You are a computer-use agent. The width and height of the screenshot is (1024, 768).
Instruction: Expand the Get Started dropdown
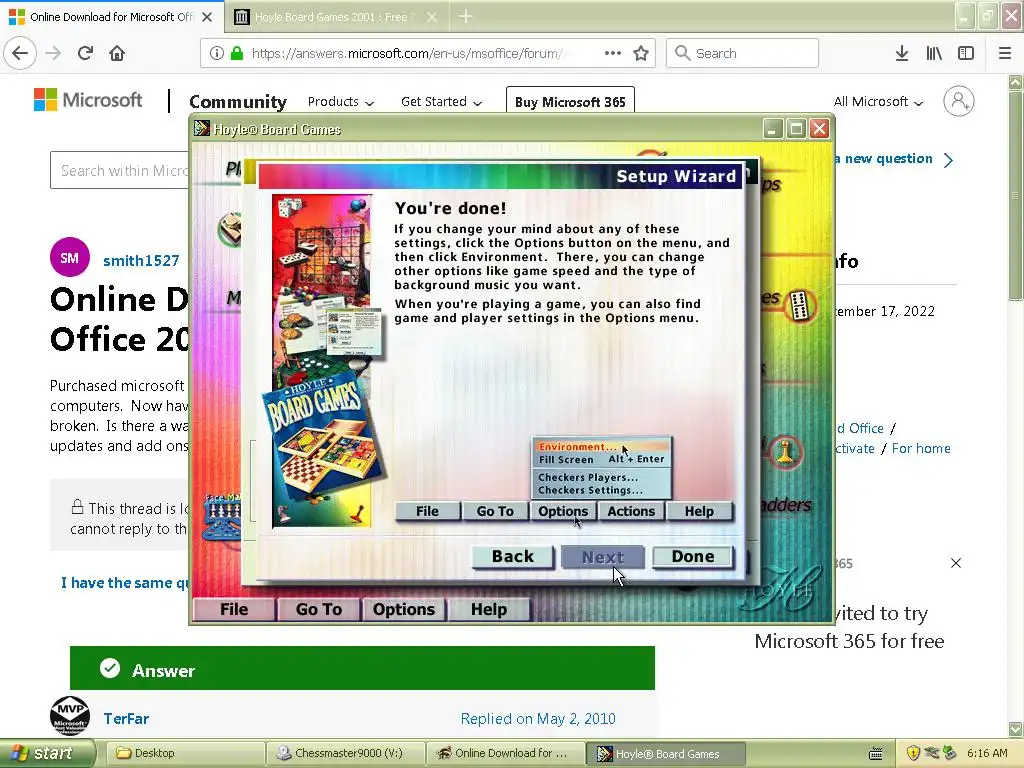click(441, 102)
